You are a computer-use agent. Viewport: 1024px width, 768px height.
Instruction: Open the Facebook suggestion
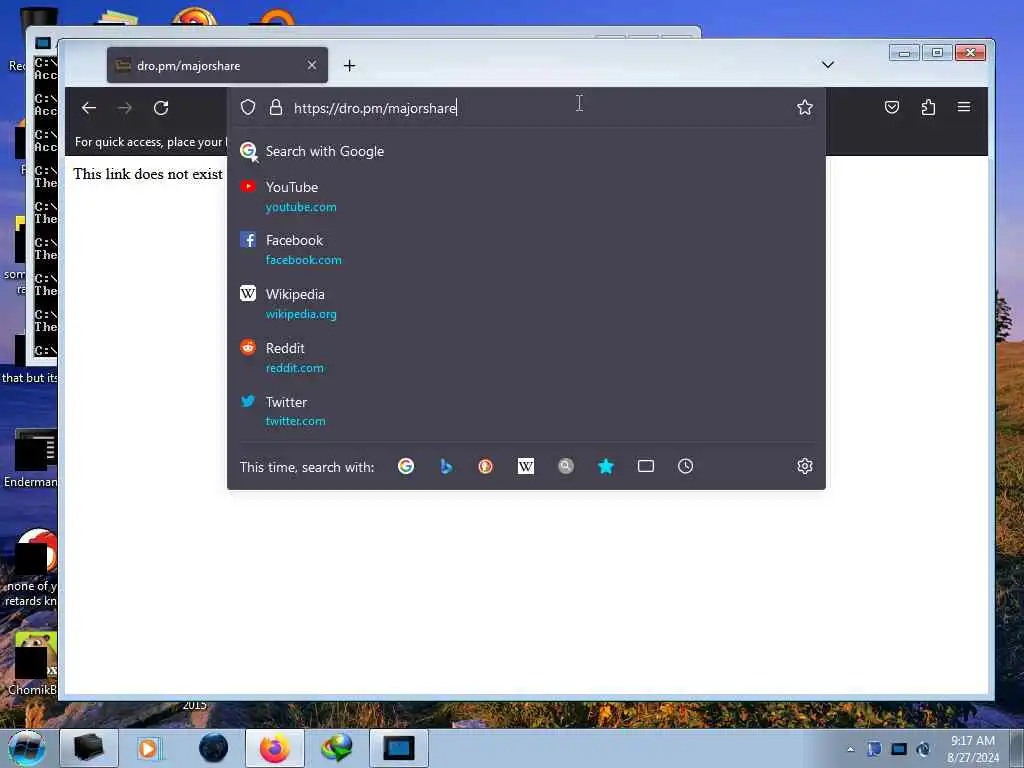(526, 249)
